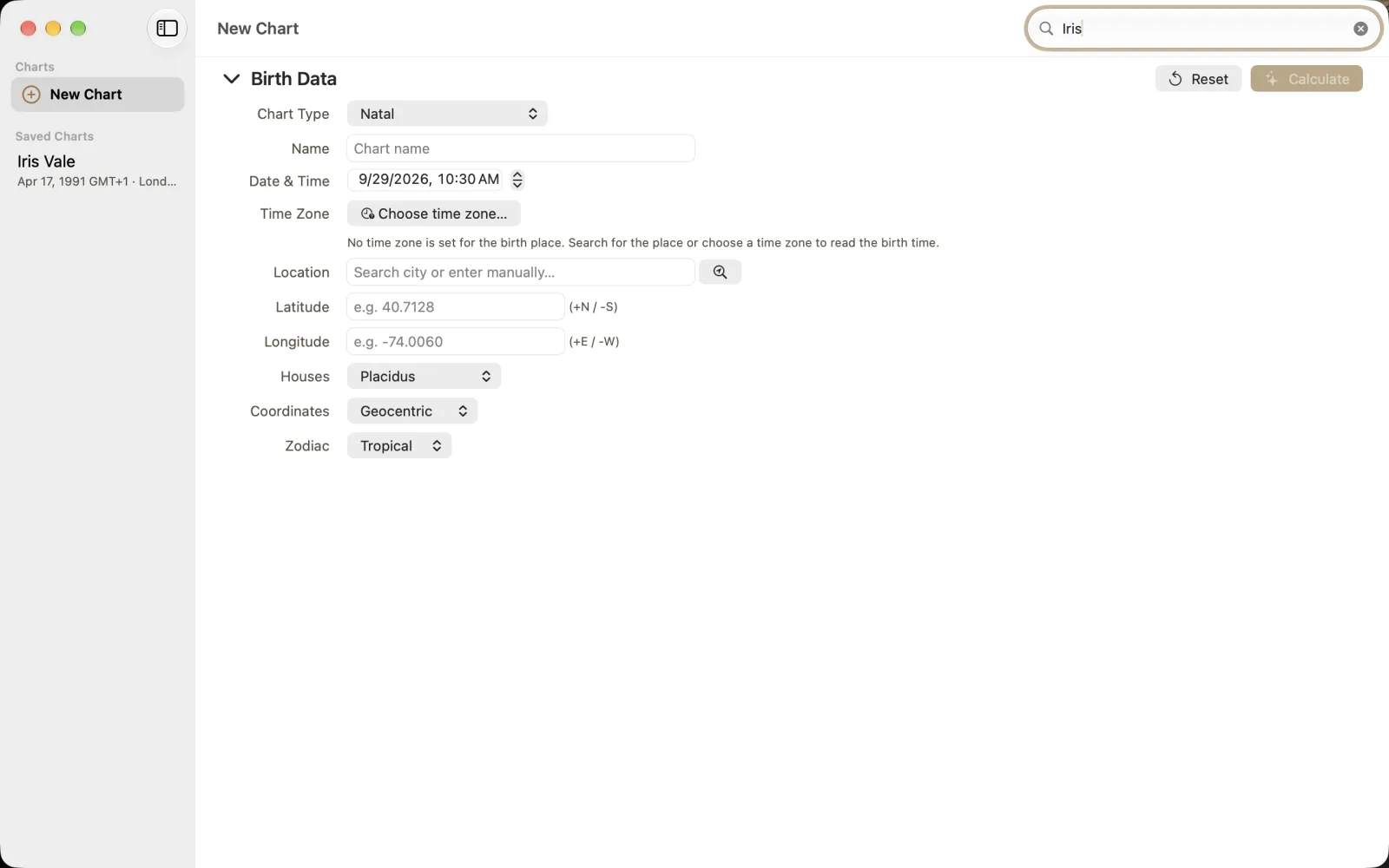Click the yellow minimize window button
1389x868 pixels.
[x=53, y=29]
